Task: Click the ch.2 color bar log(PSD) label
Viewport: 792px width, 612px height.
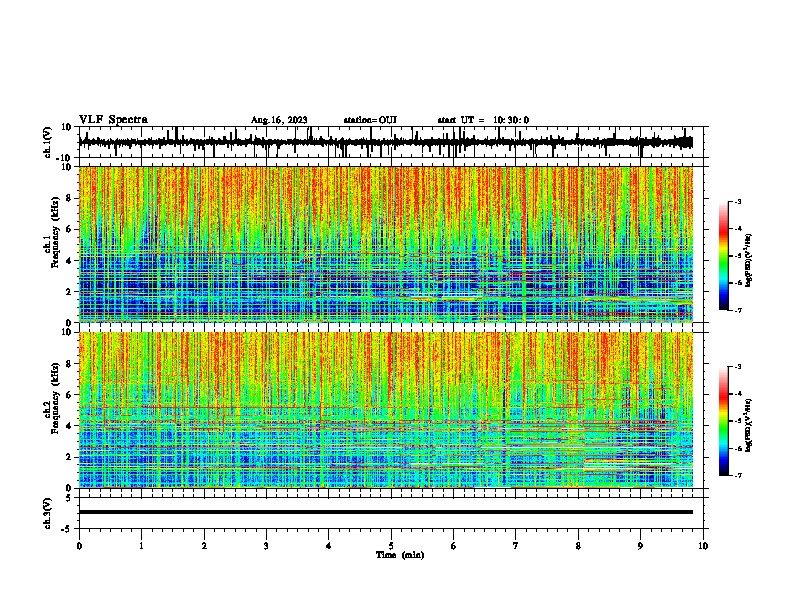Action: point(749,425)
